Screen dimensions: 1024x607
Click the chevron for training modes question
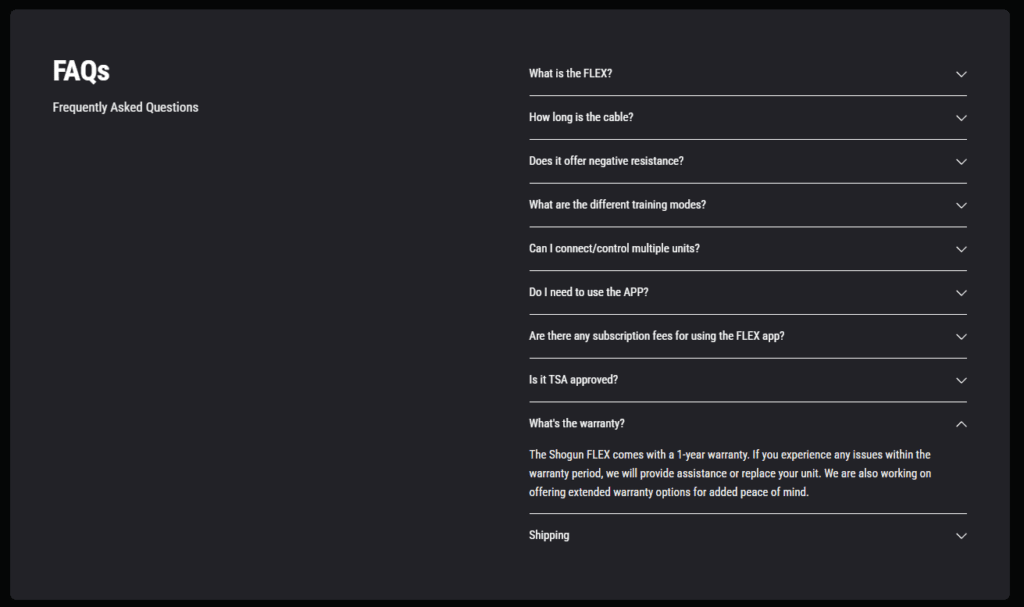(961, 206)
